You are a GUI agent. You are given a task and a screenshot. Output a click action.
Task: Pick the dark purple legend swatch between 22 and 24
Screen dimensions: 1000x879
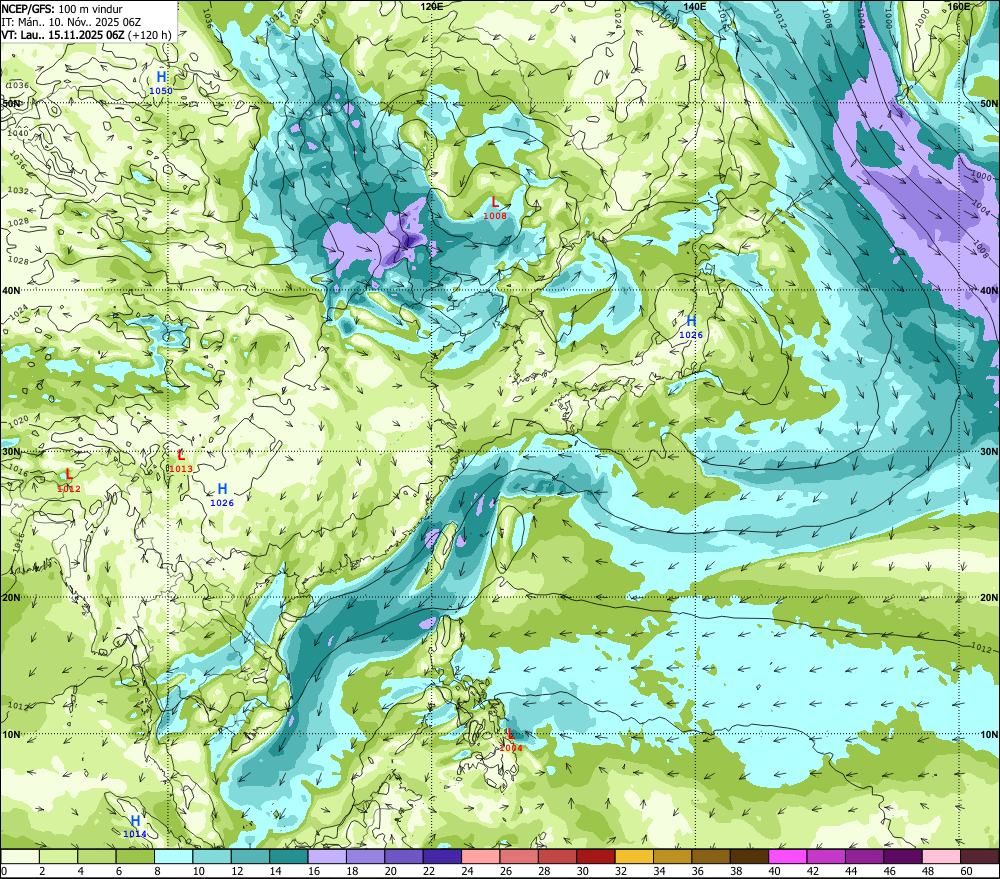coord(442,856)
